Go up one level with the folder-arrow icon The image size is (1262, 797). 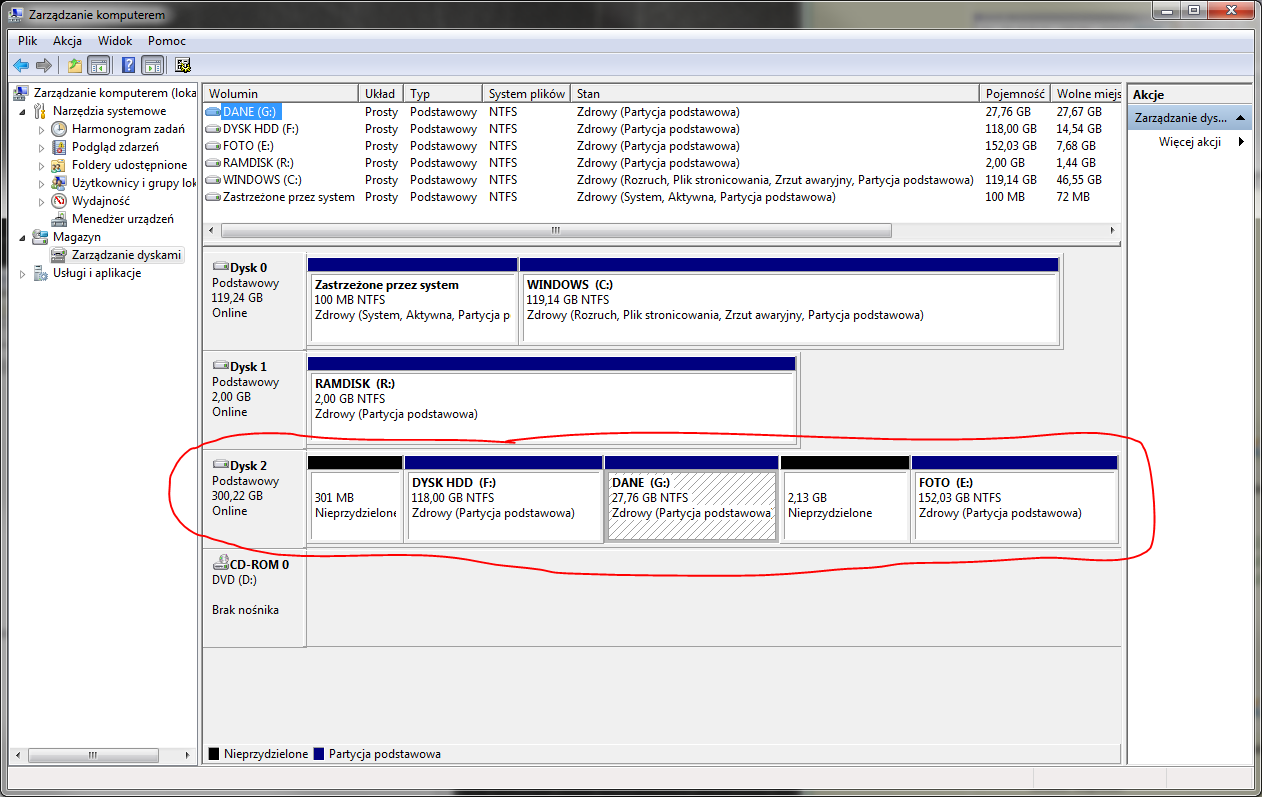click(75, 66)
